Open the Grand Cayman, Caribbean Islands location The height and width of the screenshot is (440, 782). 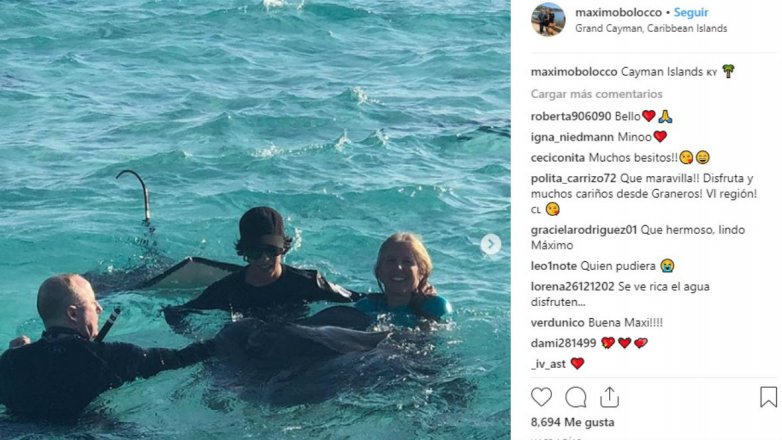pos(651,28)
